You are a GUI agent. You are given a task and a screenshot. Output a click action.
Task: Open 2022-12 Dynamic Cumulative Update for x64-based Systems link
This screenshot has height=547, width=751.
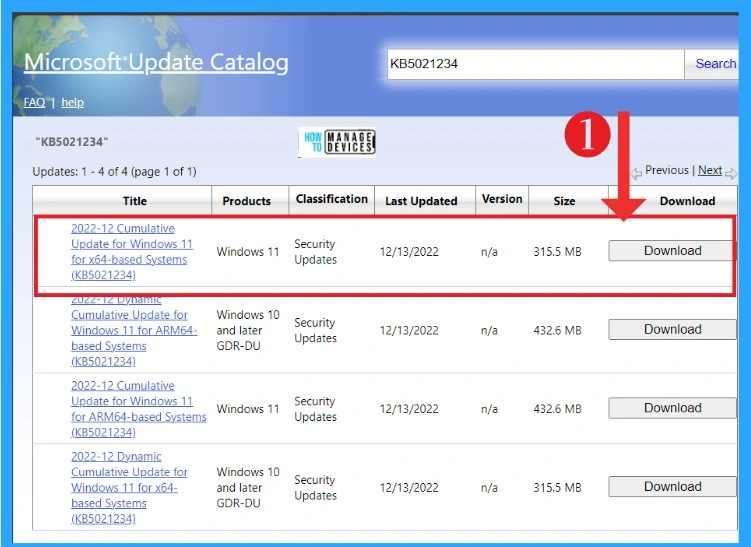(129, 487)
